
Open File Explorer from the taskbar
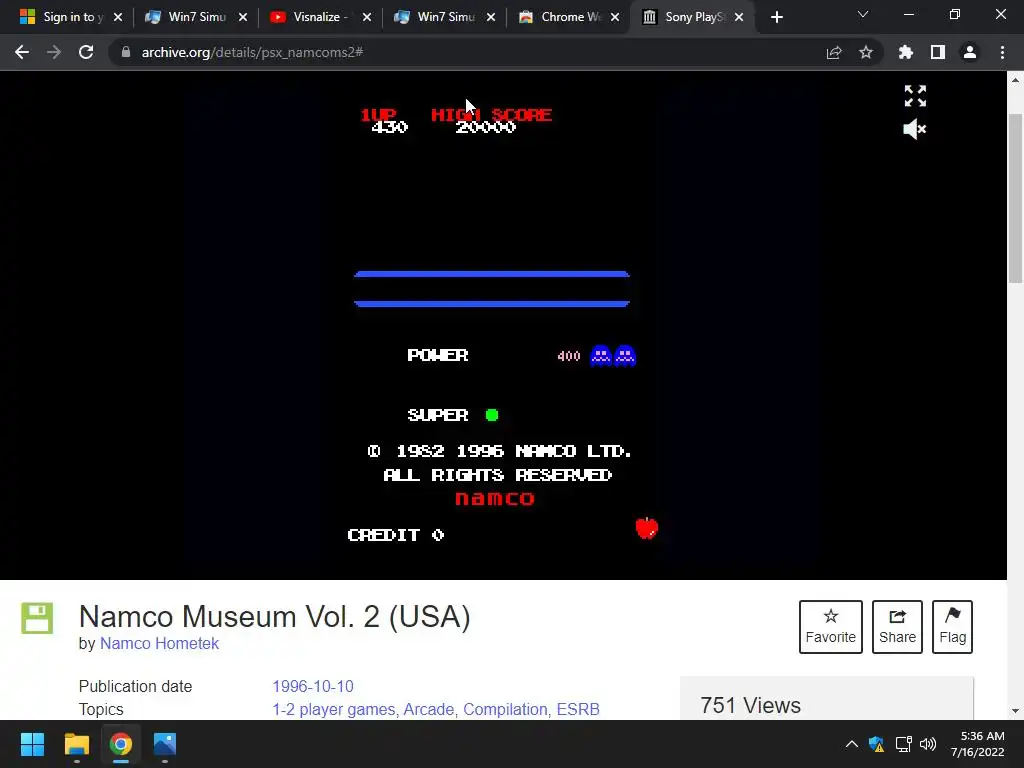[x=76, y=744]
